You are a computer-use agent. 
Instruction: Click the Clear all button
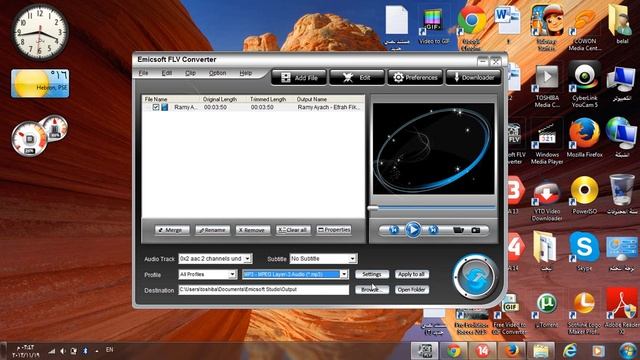[293, 230]
